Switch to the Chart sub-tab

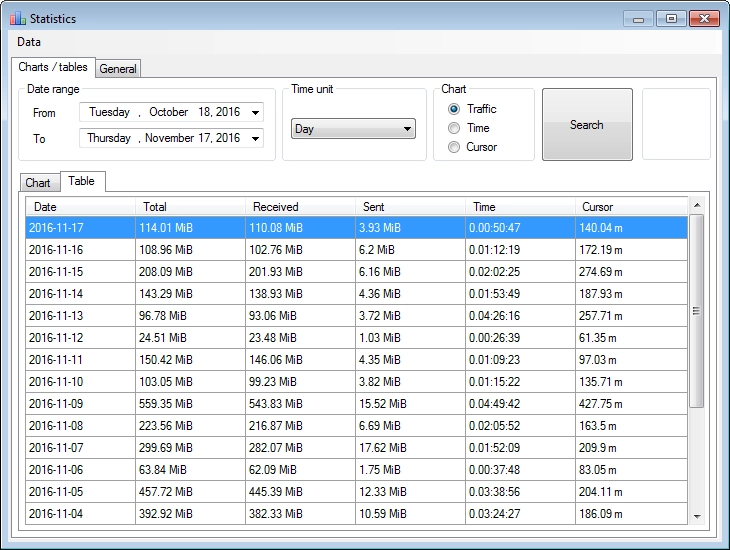(38, 183)
